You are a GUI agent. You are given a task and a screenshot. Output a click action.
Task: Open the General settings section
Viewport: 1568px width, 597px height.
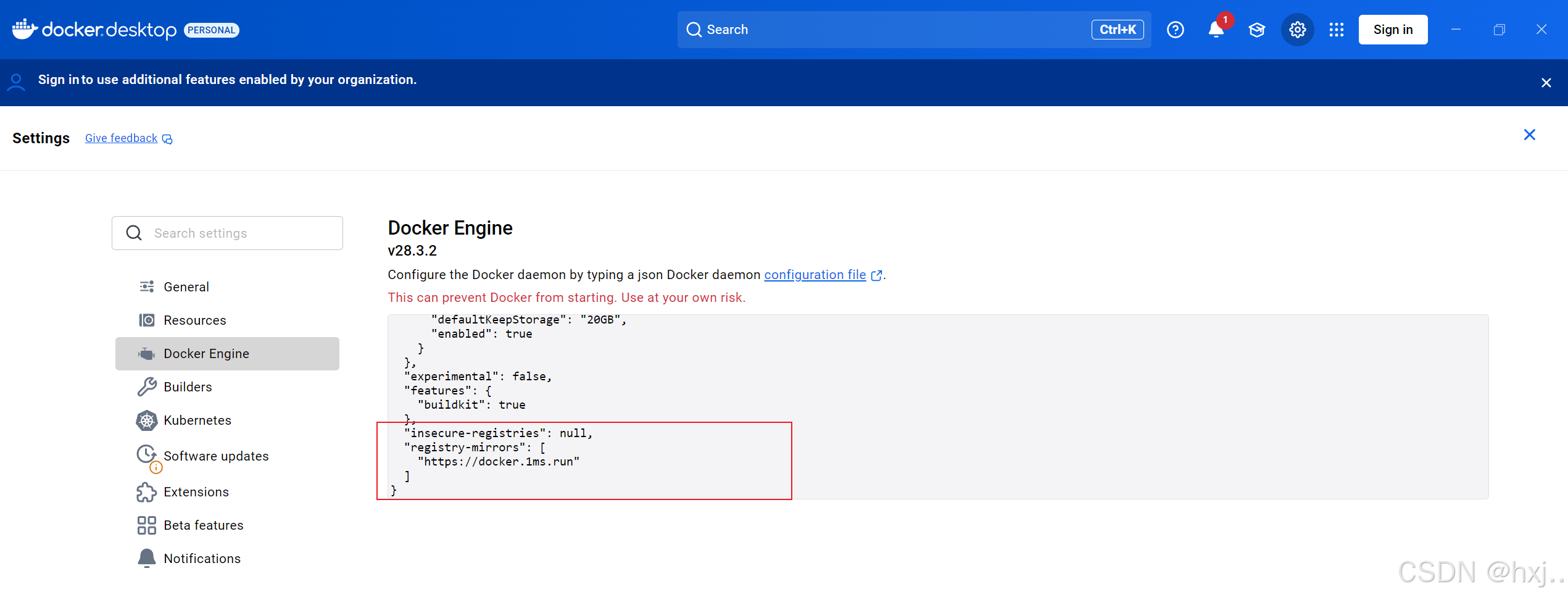(x=227, y=287)
